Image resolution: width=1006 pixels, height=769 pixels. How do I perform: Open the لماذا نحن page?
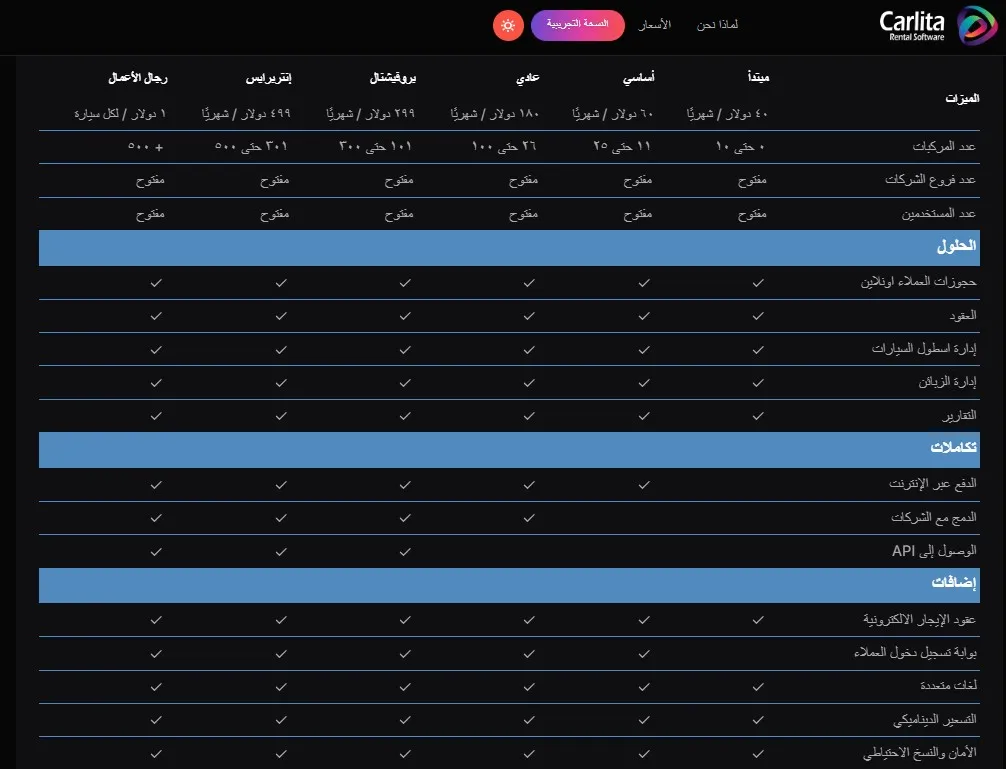click(717, 25)
